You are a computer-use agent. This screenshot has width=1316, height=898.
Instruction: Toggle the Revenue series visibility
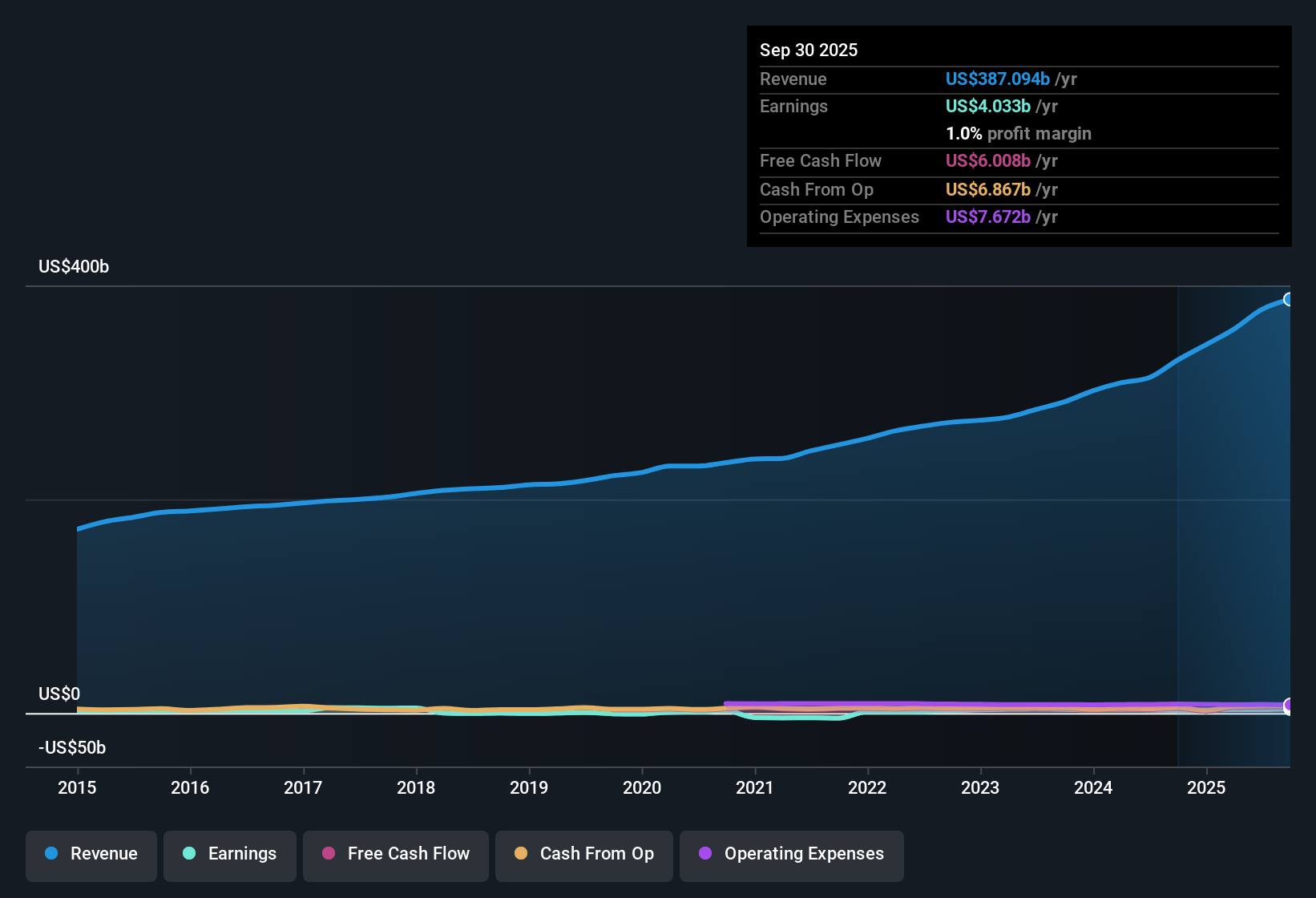(x=91, y=854)
